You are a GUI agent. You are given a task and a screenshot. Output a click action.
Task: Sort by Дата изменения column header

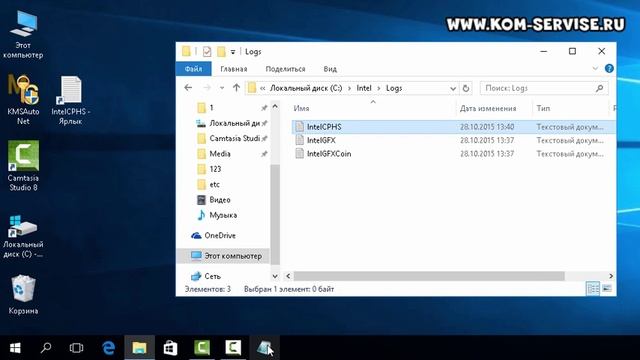488,109
